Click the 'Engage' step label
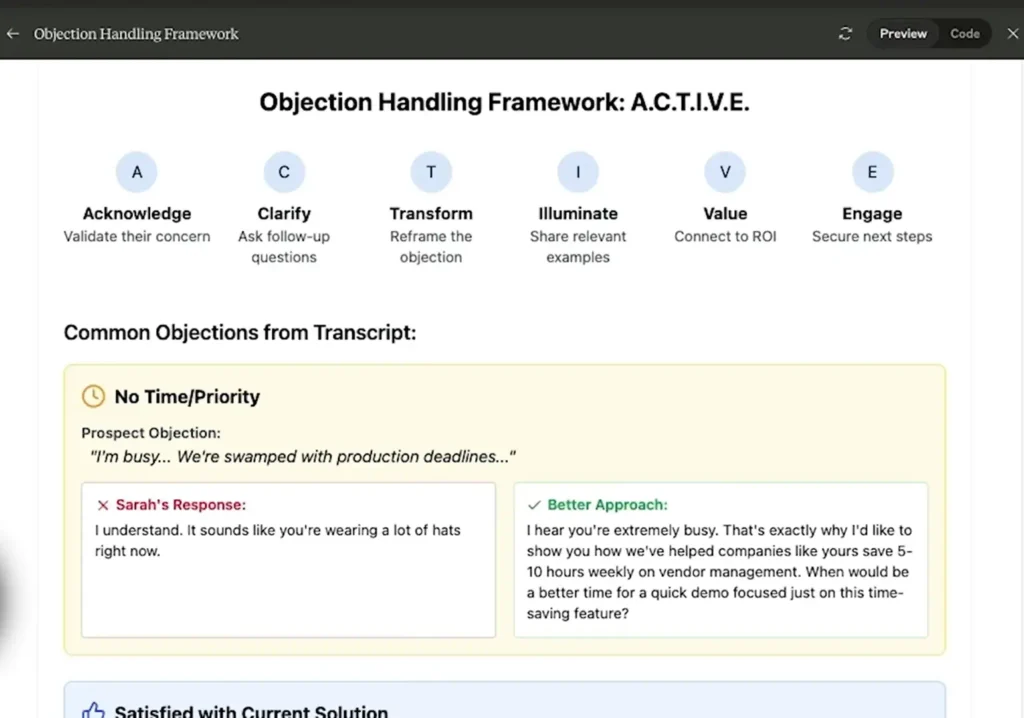The width and height of the screenshot is (1024, 718). (872, 214)
